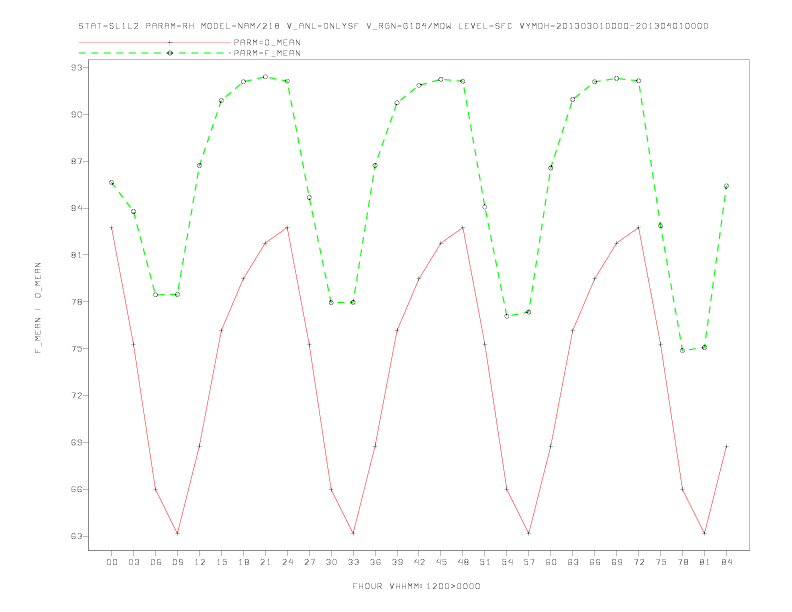Select the red solid O_MEAN legend line sample
Screen dimensions: 792x612
pos(155,42)
